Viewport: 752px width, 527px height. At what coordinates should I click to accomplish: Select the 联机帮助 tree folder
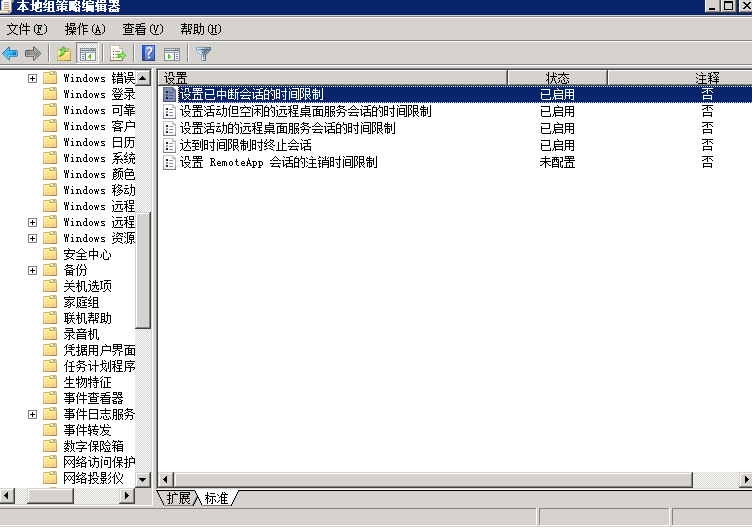tap(87, 318)
